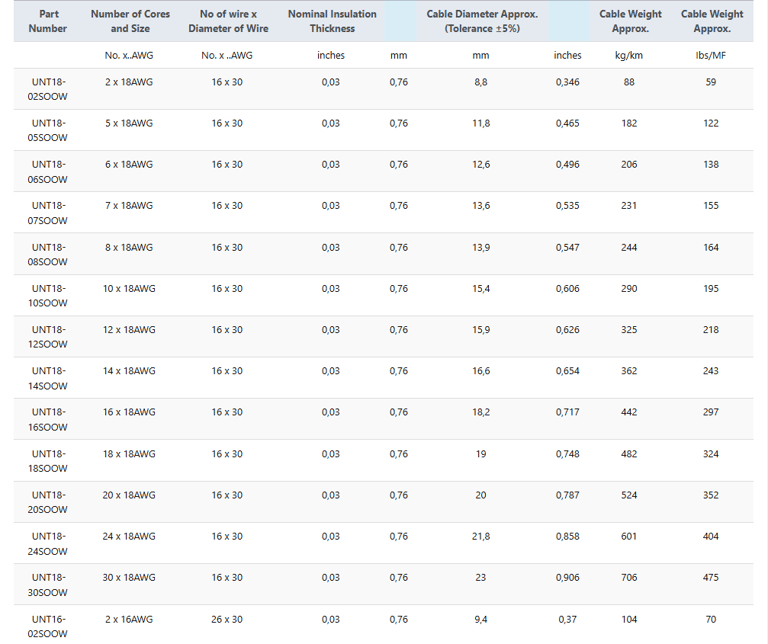Click the Part Number column header

click(x=48, y=21)
